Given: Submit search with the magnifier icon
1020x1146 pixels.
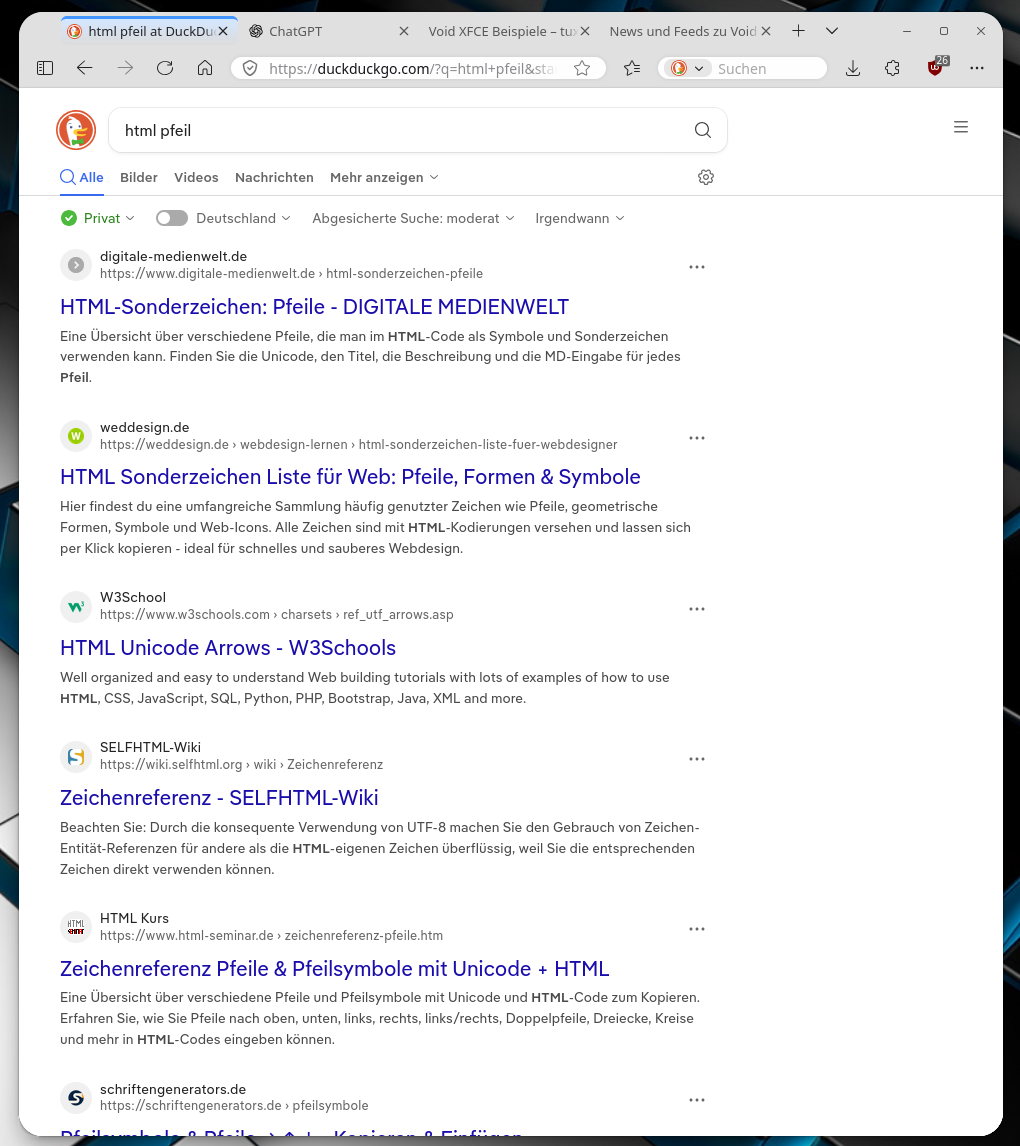Looking at the screenshot, I should [x=703, y=130].
